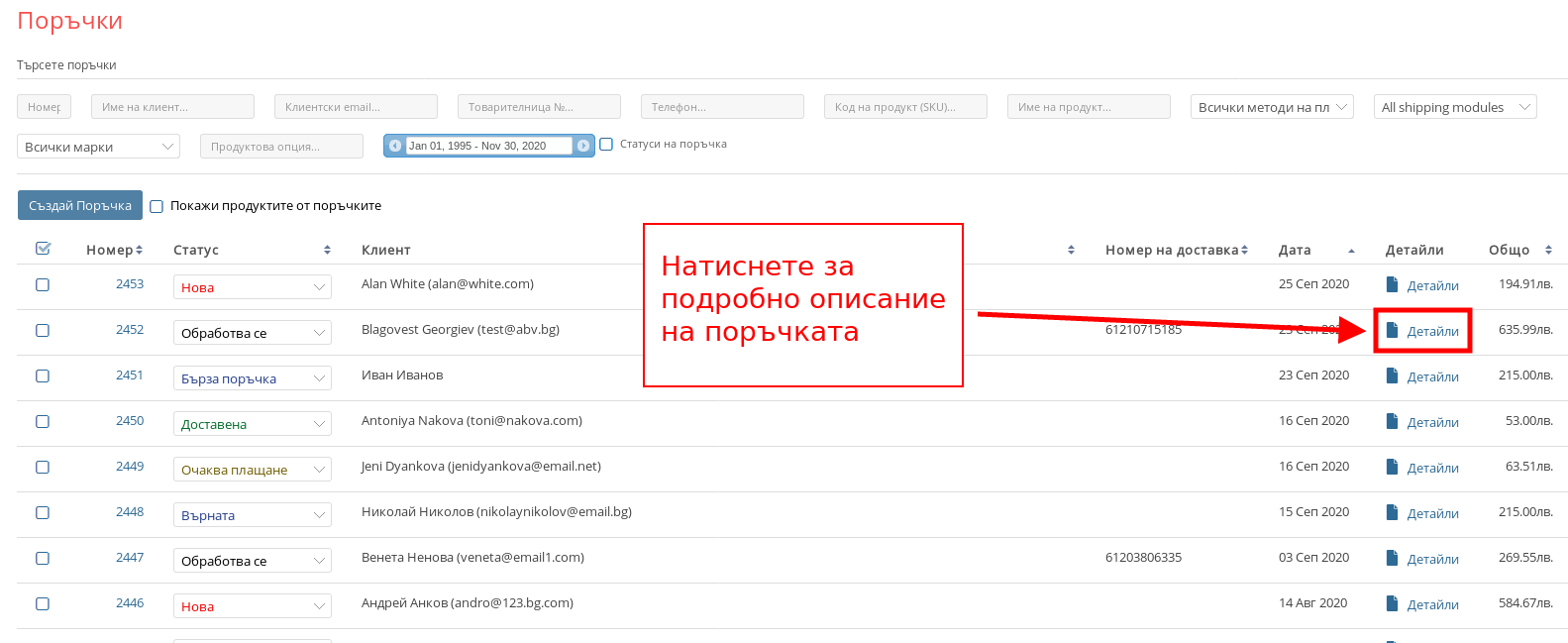Sort orders by Общо column arrows
This screenshot has height=643, width=1568.
coord(1548,250)
